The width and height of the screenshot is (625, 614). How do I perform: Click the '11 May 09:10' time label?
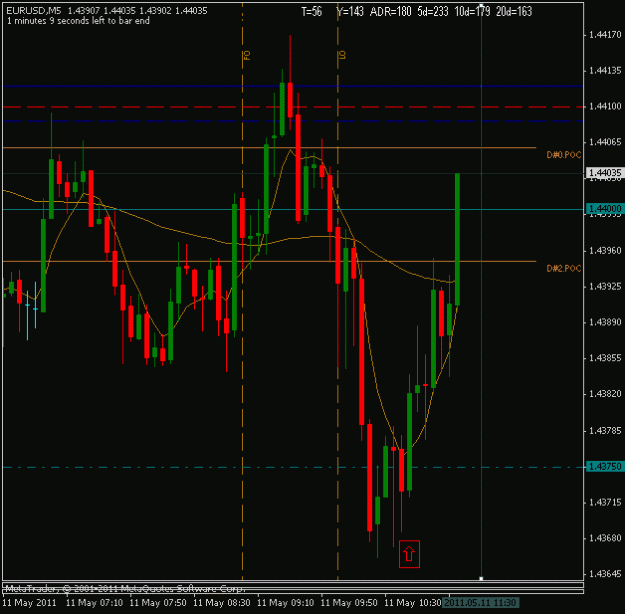285,602
